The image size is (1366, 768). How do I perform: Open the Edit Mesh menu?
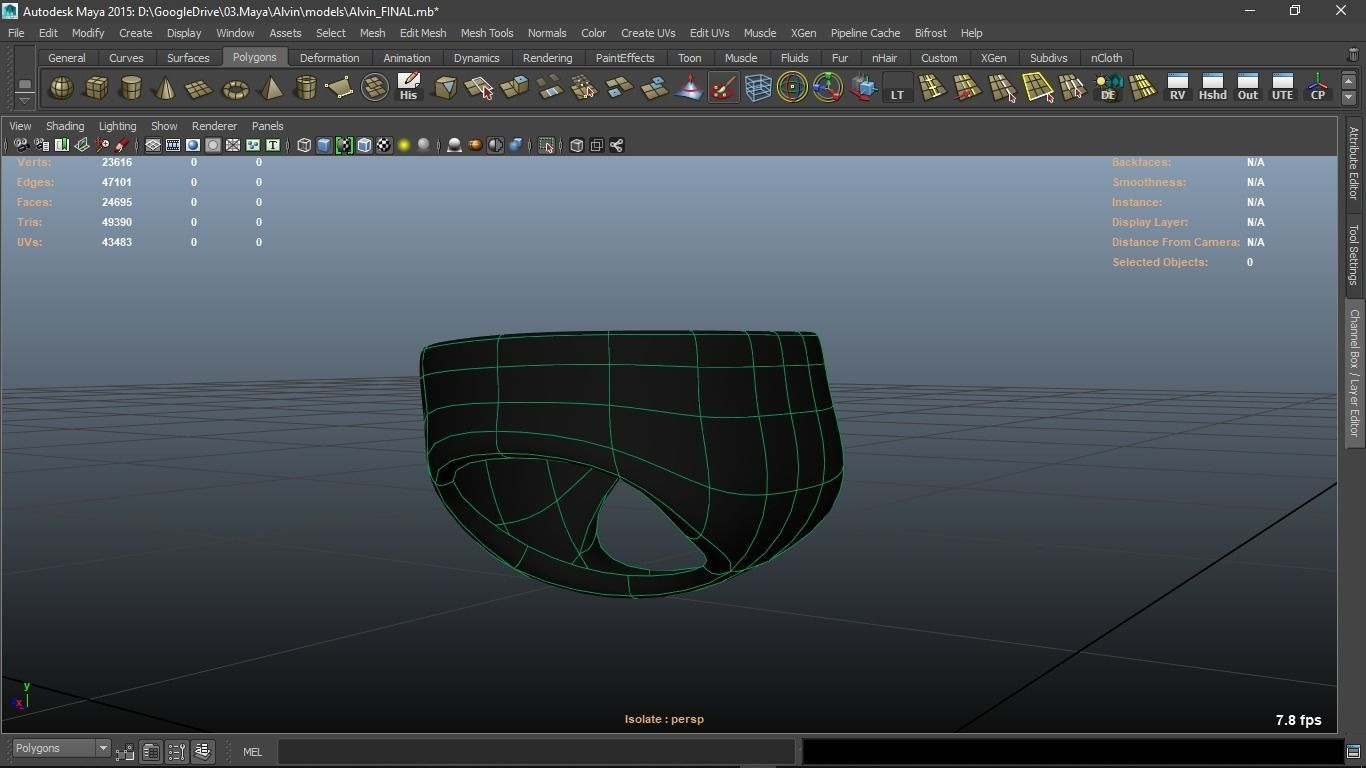point(422,33)
